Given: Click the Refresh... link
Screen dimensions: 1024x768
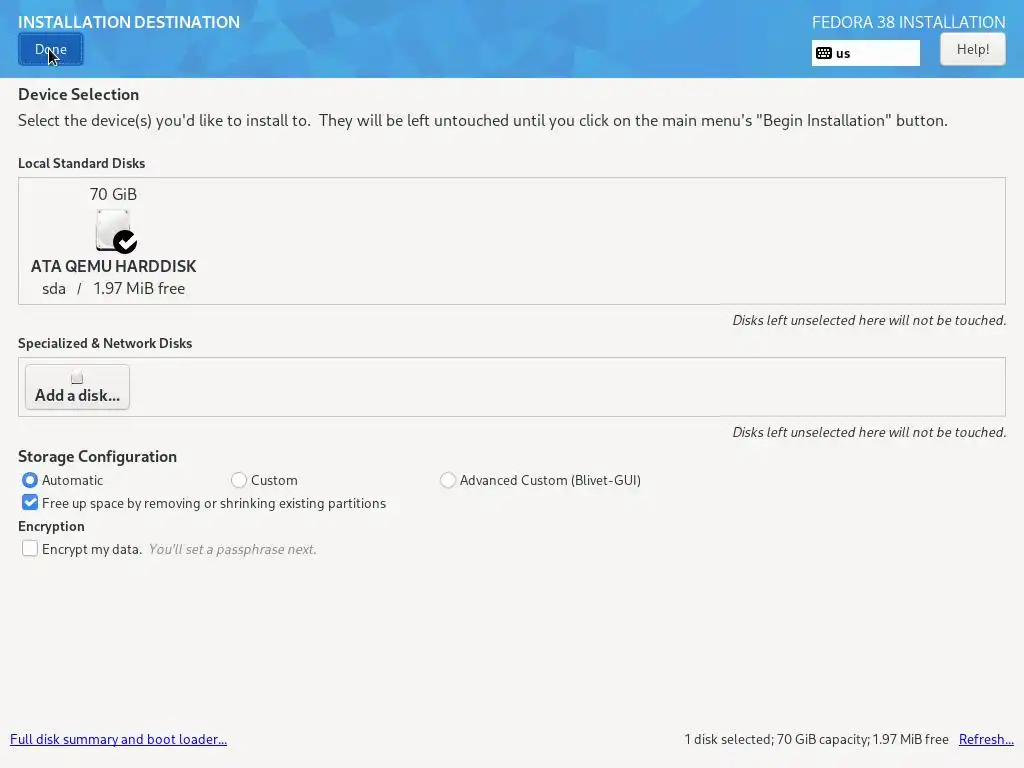Looking at the screenshot, I should coord(986,739).
